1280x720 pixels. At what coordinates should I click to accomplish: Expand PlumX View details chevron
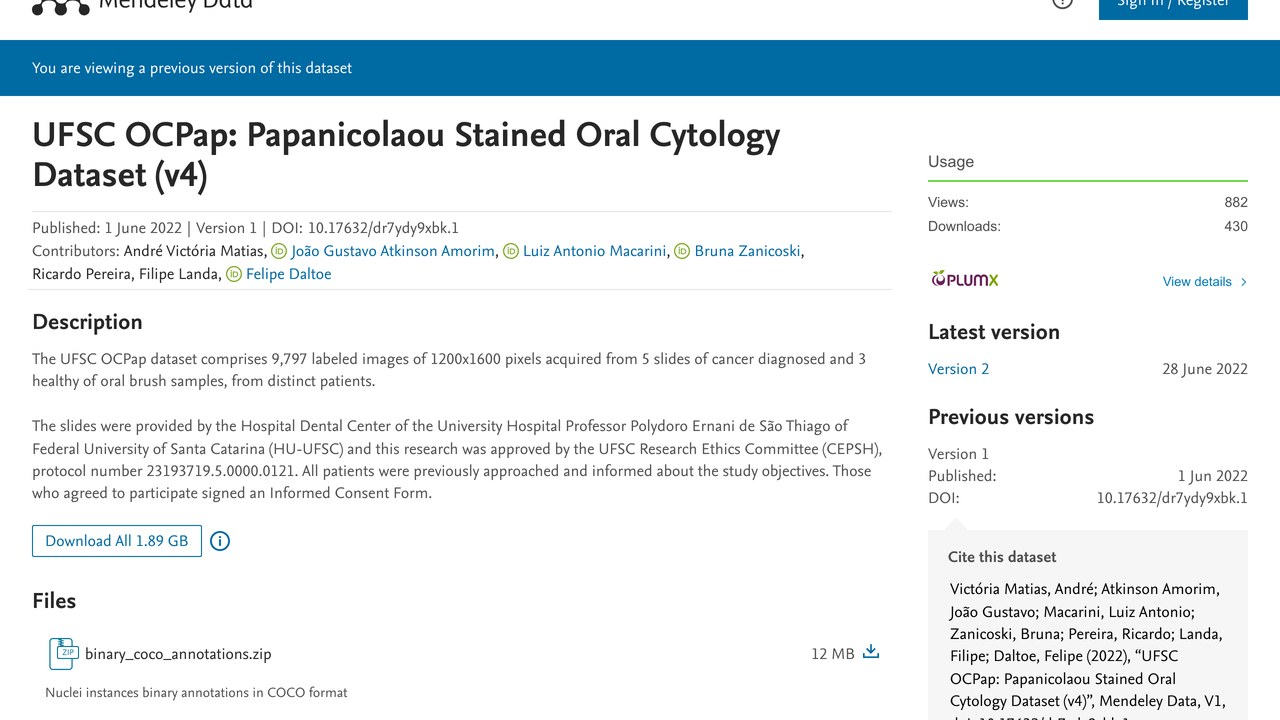(x=1244, y=282)
